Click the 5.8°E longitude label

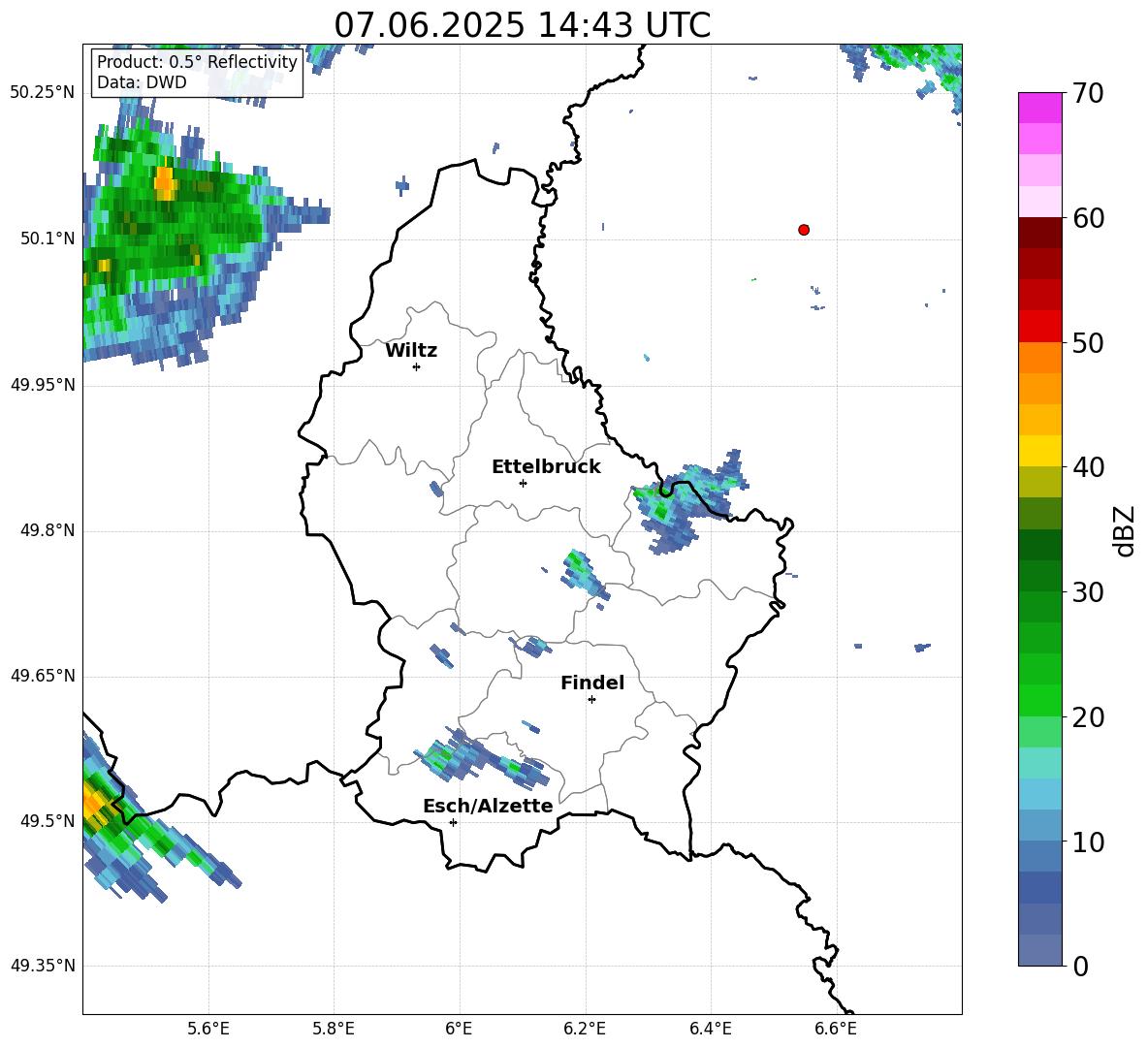click(334, 1029)
